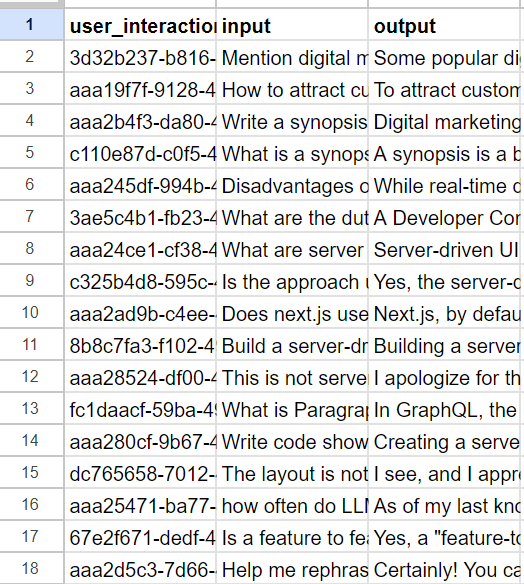
Task: Select cell with ID 8b8c7fa3-f102
Action: [140, 345]
